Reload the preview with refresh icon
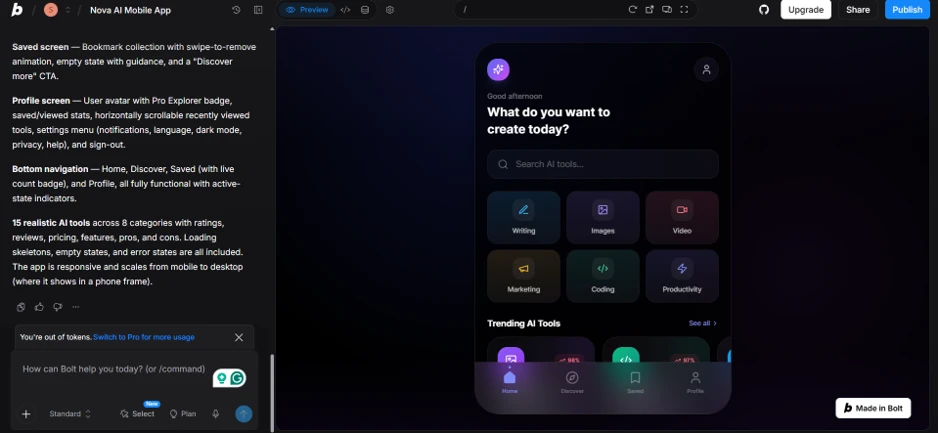Screen dimensions: 938x433 632,10
